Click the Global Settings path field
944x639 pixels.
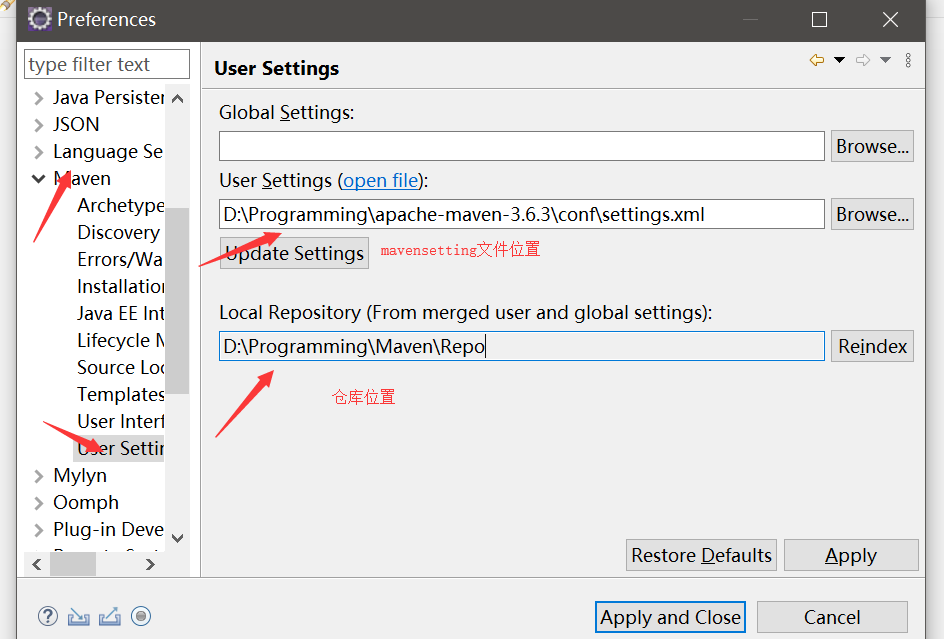pos(521,146)
